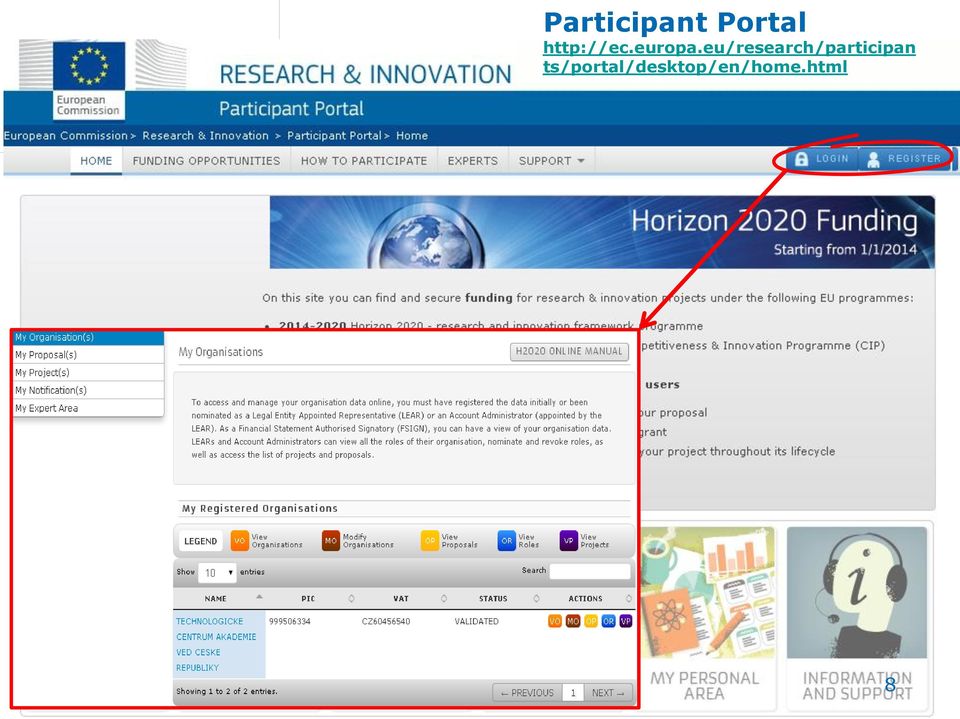Viewport: 960px width, 719px height.
Task: Expand the SUPPORT menu dropdown
Action: 552,161
